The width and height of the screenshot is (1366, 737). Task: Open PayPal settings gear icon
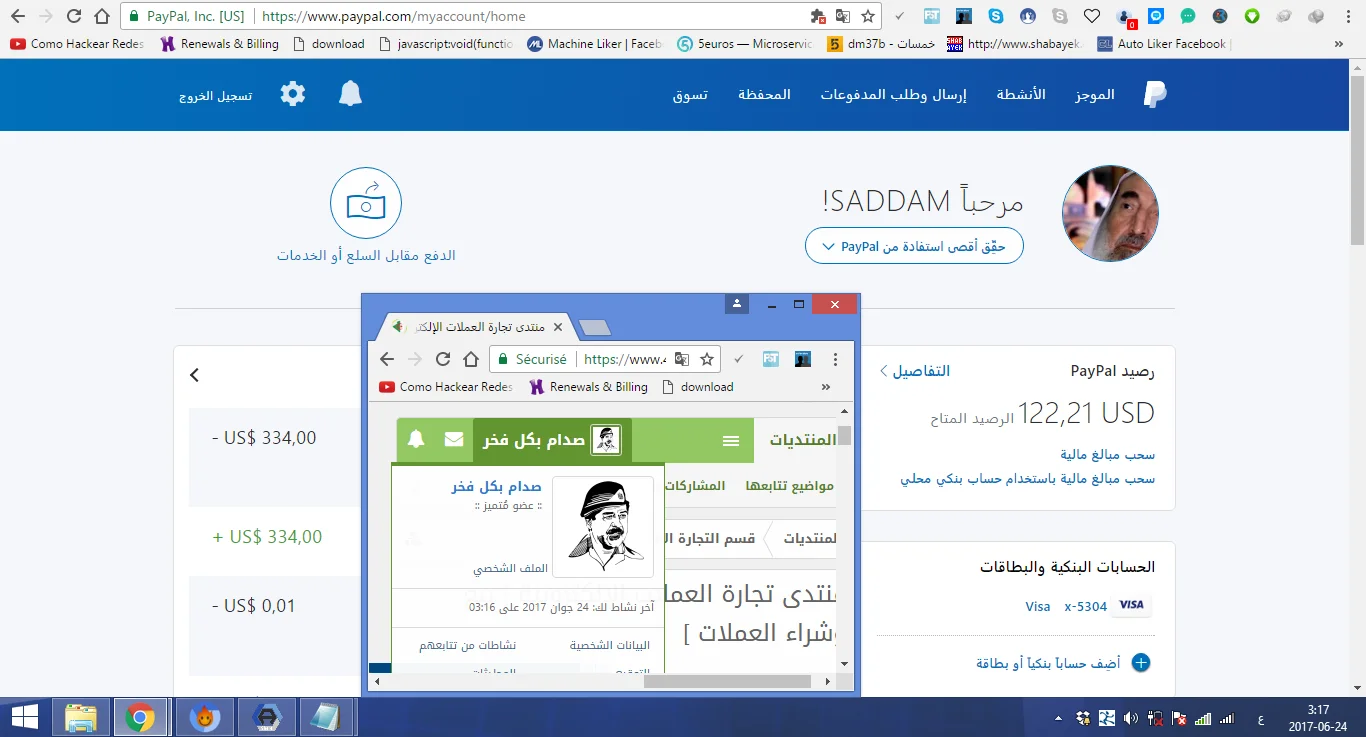coord(292,94)
